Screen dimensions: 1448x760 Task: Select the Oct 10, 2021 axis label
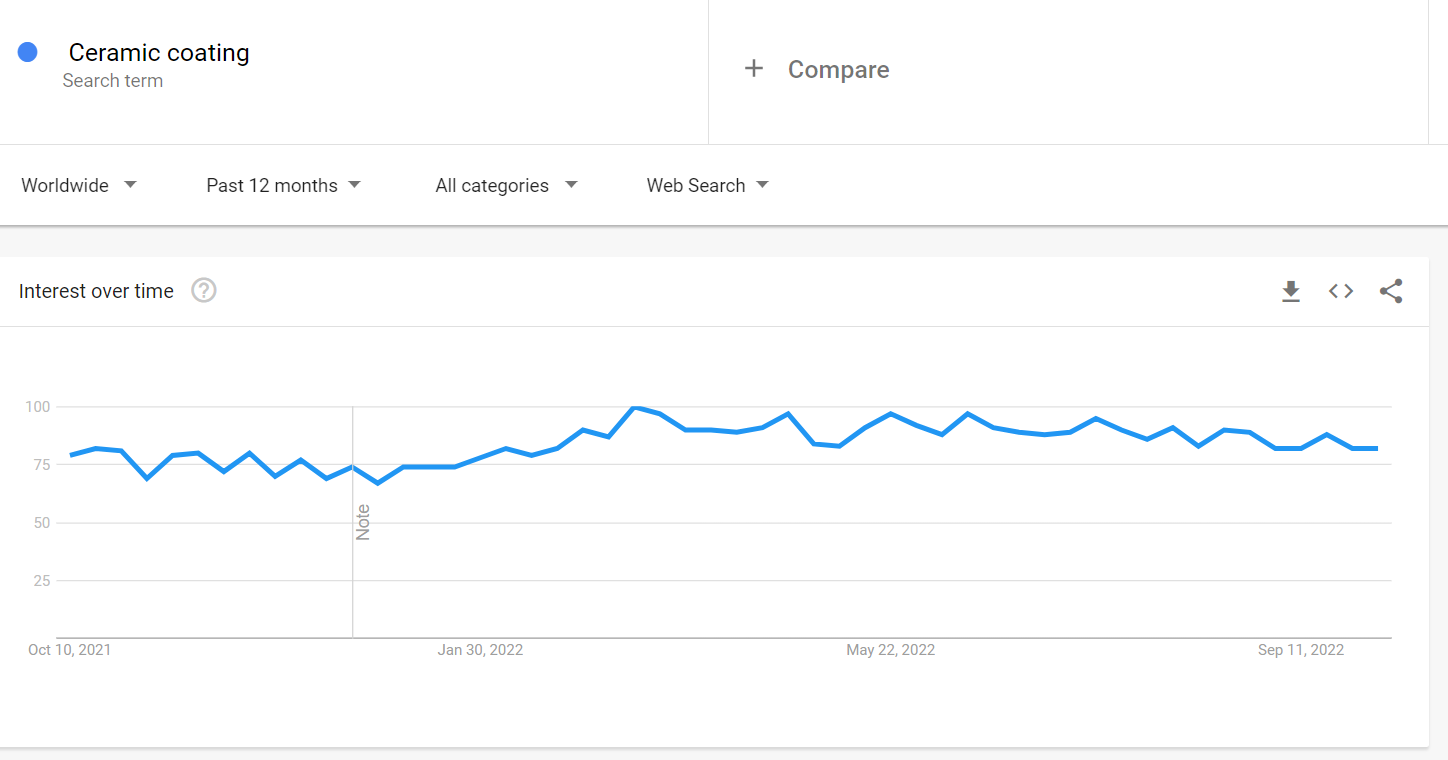[70, 650]
